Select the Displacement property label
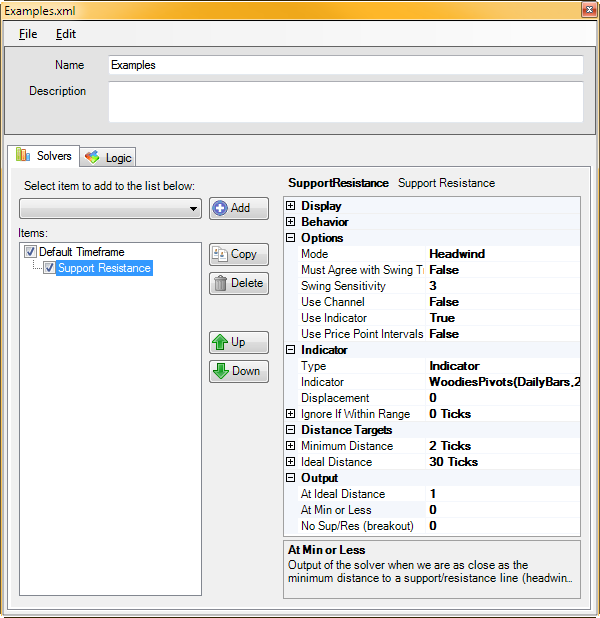This screenshot has height=618, width=600. coord(335,398)
